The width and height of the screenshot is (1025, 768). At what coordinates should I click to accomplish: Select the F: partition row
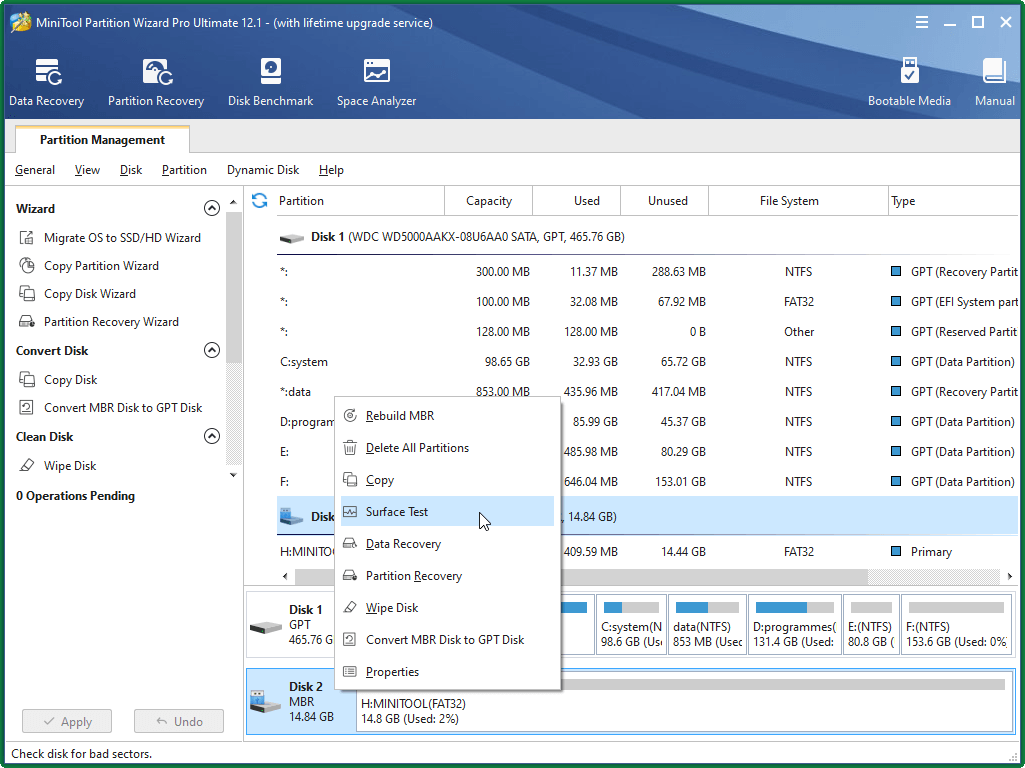(x=647, y=482)
